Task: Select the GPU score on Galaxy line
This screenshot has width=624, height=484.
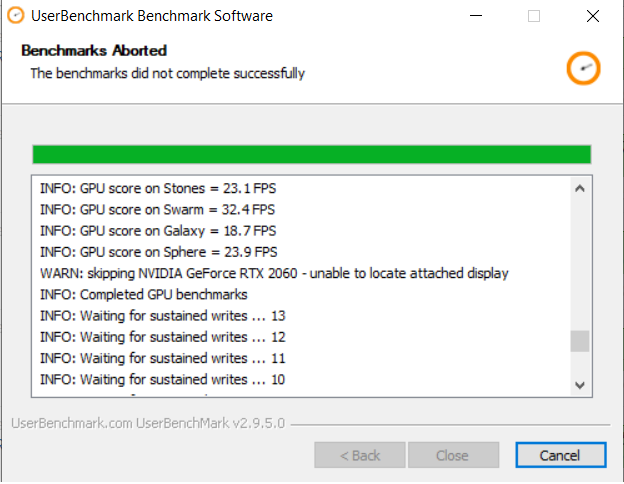Action: tap(158, 231)
